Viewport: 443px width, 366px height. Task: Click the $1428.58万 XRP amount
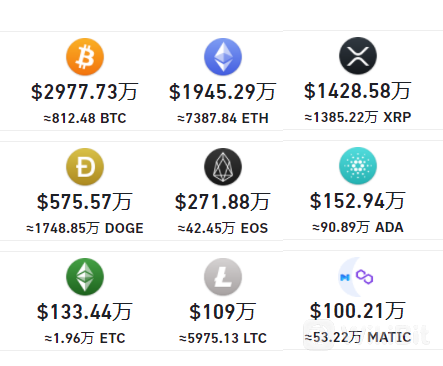point(358,91)
